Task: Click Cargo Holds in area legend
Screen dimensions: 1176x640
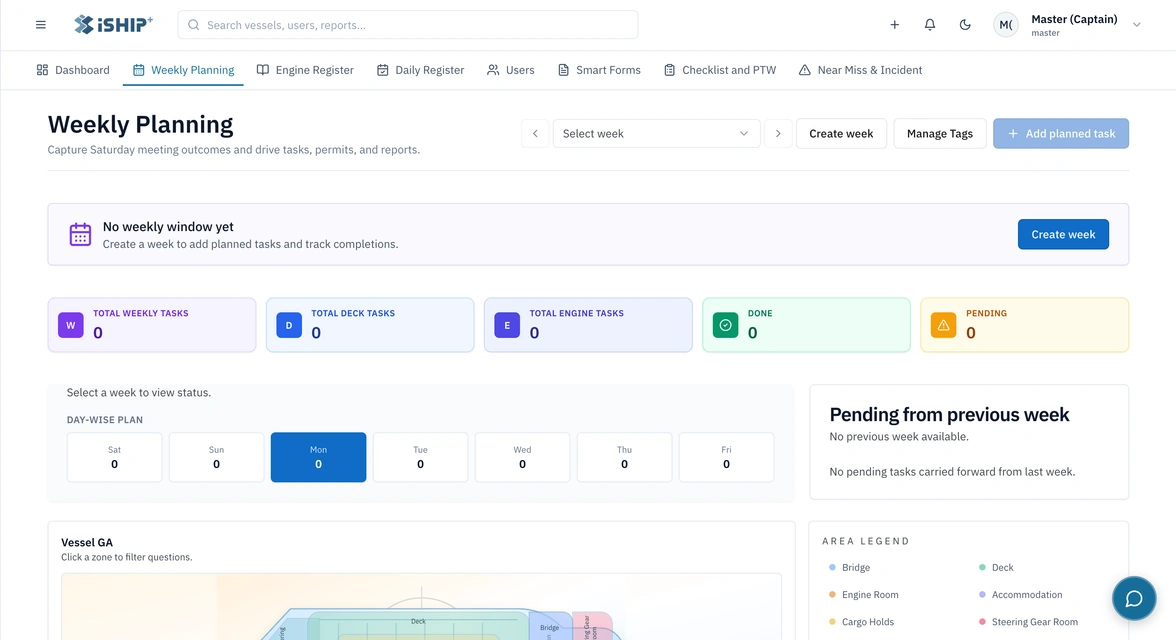Action: pyautogui.click(x=861, y=621)
